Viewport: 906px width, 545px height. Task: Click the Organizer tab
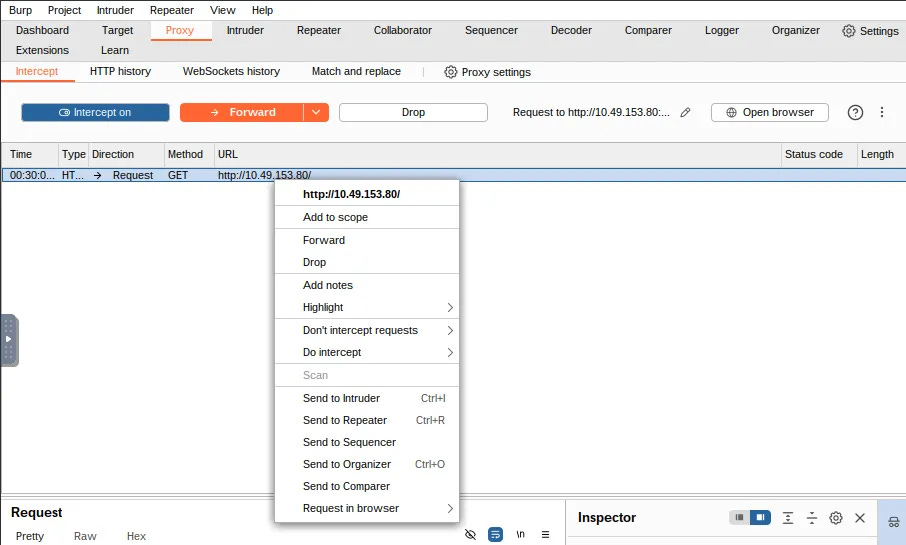(x=795, y=30)
